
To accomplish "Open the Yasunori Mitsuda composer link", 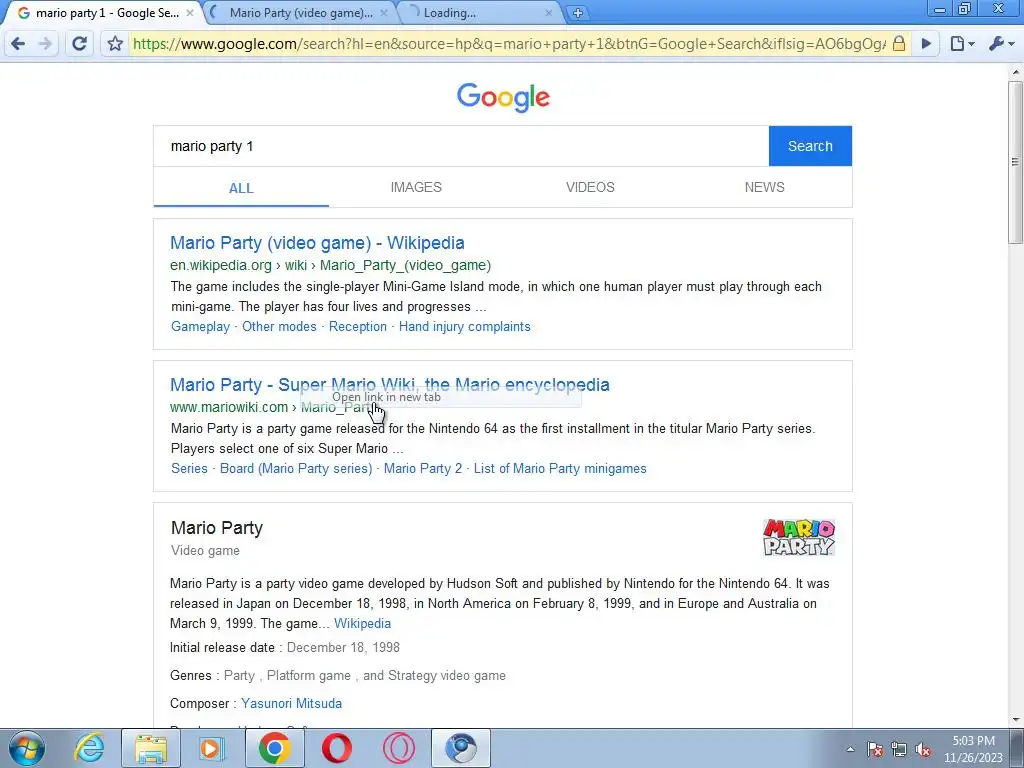I will (x=291, y=703).
